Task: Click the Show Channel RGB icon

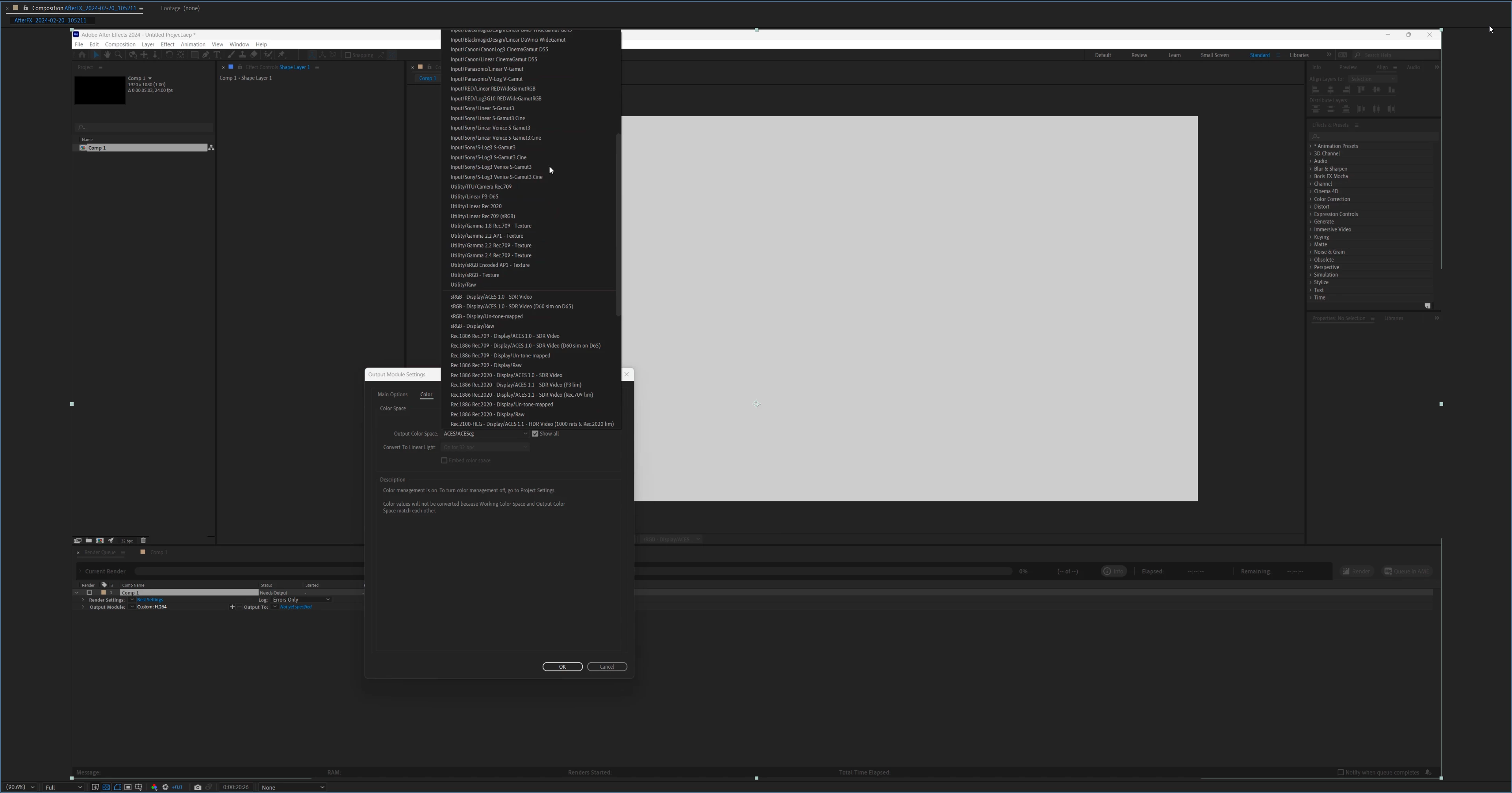Action: coord(154,787)
